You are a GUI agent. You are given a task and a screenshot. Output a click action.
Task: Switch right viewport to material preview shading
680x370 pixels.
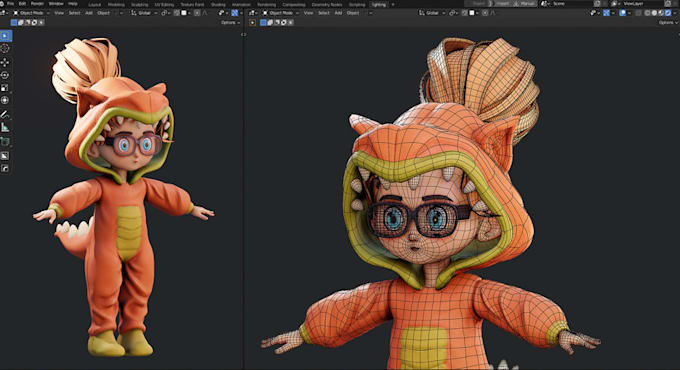[661, 13]
